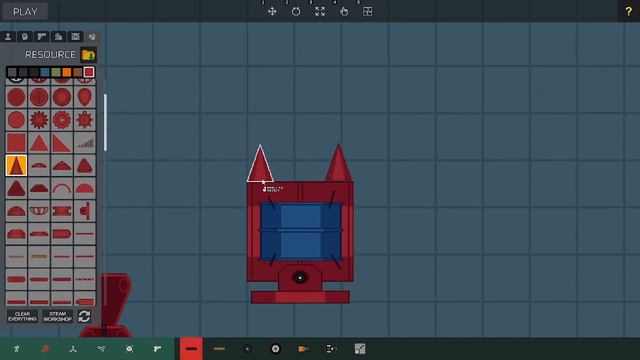Select the Rotate tool in top toolbar
Image resolution: width=640 pixels, height=360 pixels.
pos(296,11)
